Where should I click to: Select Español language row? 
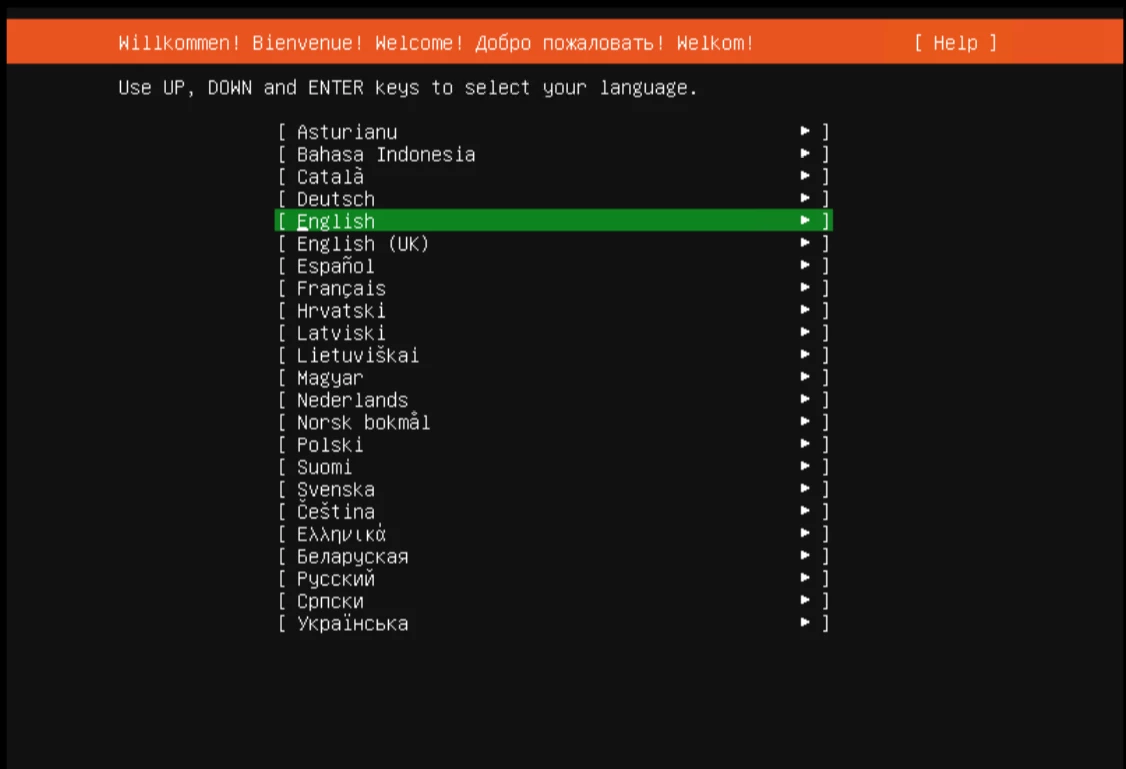tap(554, 266)
